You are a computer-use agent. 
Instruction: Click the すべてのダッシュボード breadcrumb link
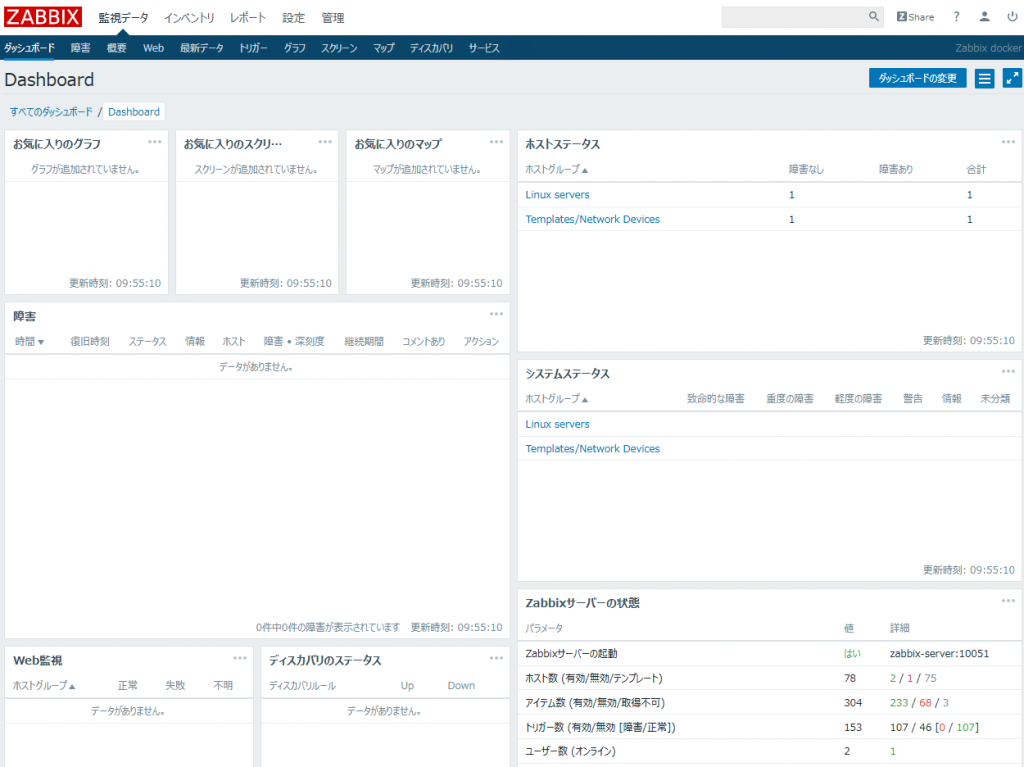pyautogui.click(x=51, y=112)
